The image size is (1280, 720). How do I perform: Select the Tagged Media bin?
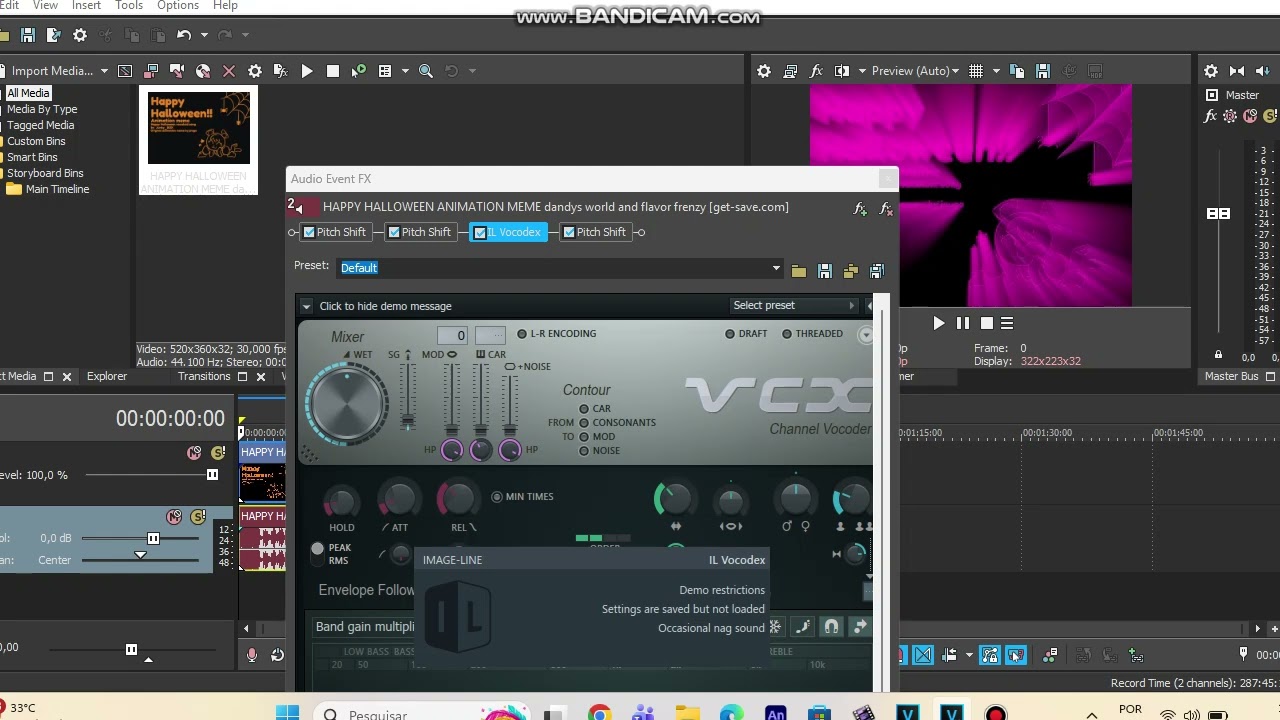click(40, 125)
